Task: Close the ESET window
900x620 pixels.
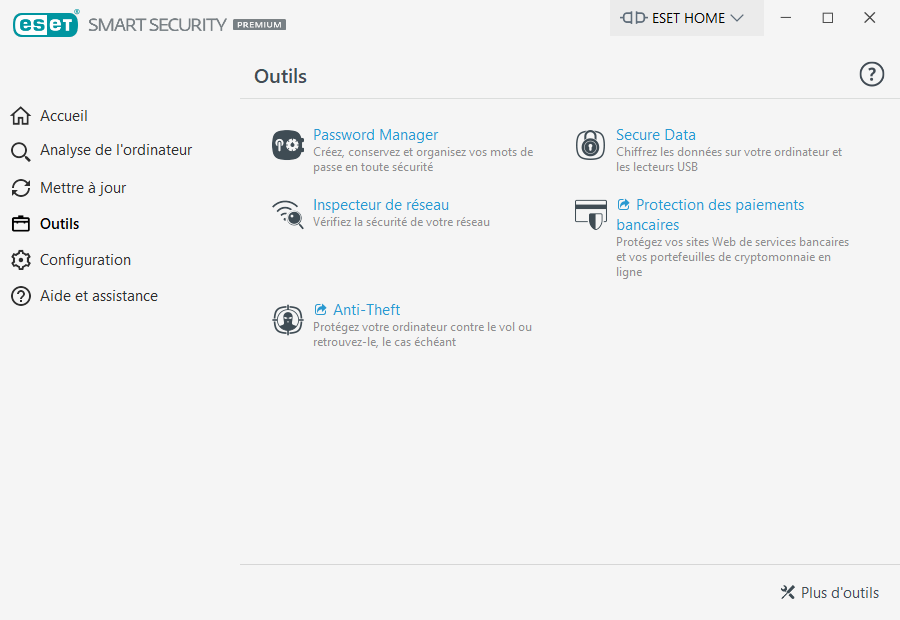Action: click(x=870, y=18)
